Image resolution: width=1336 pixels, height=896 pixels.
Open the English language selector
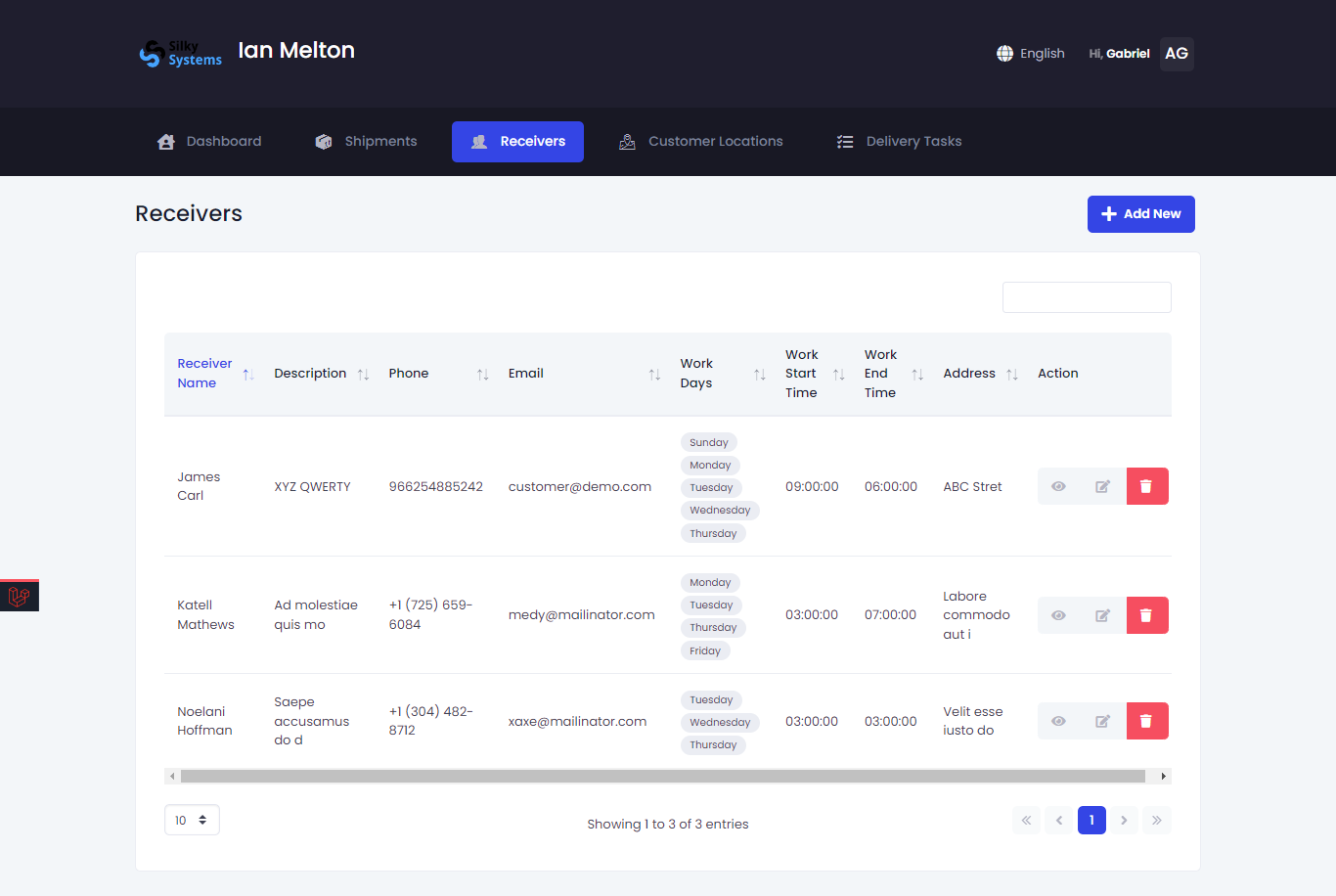click(1031, 54)
